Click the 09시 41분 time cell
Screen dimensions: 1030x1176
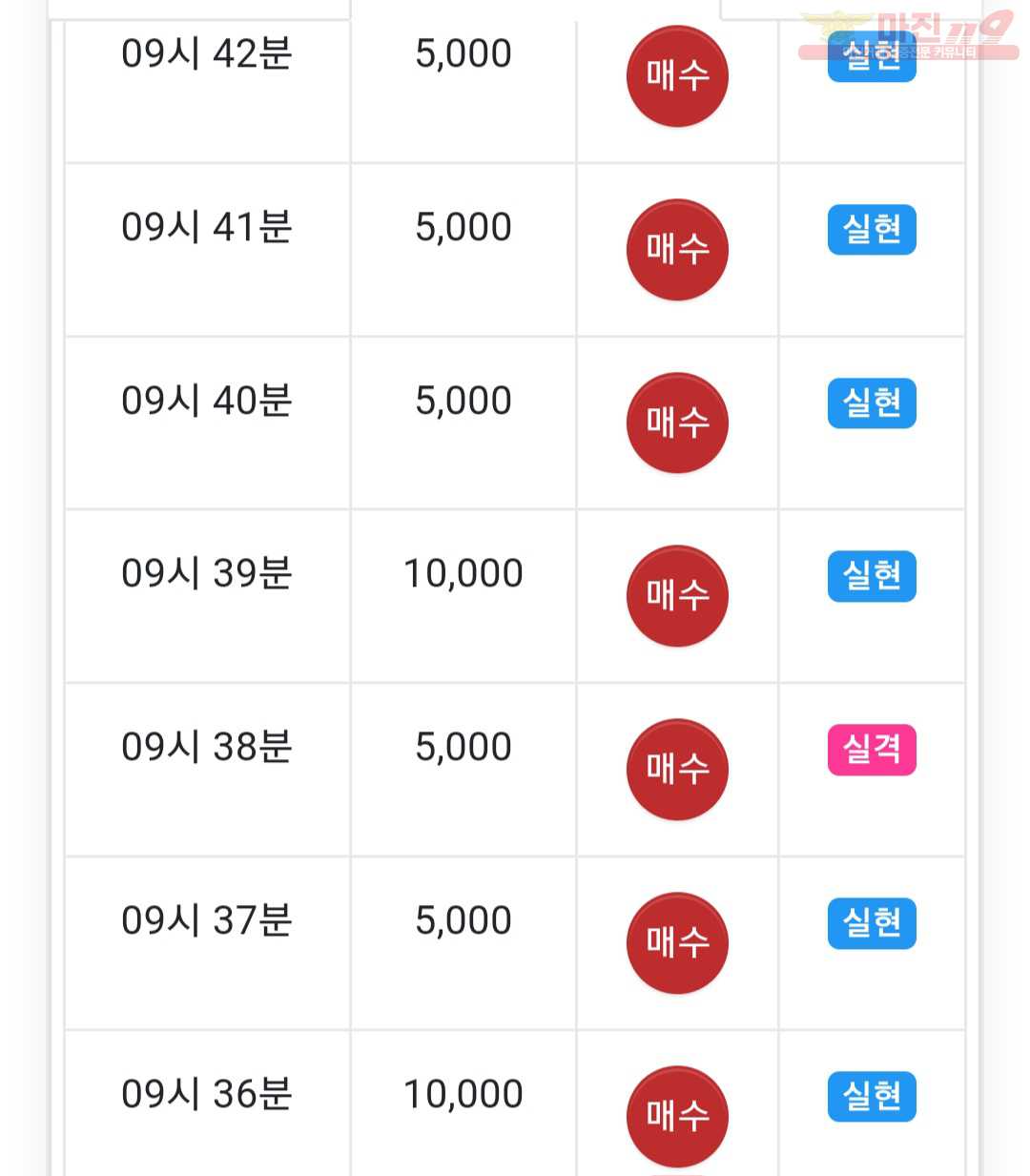pyautogui.click(x=207, y=227)
